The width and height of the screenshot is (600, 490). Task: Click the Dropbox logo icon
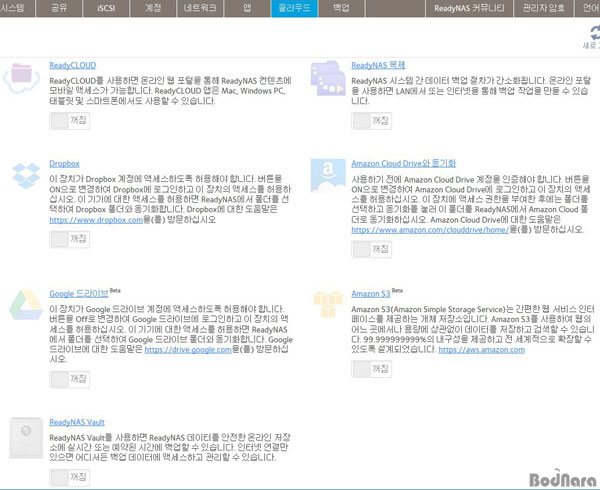click(26, 176)
